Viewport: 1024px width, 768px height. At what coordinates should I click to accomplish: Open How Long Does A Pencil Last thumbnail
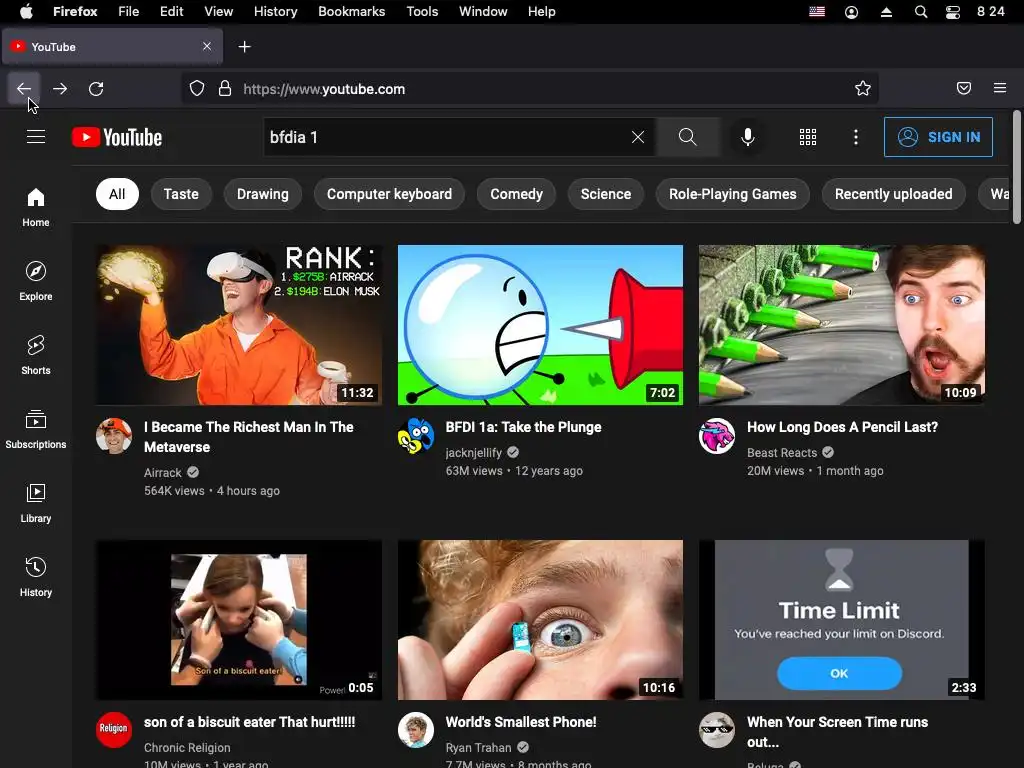[842, 325]
